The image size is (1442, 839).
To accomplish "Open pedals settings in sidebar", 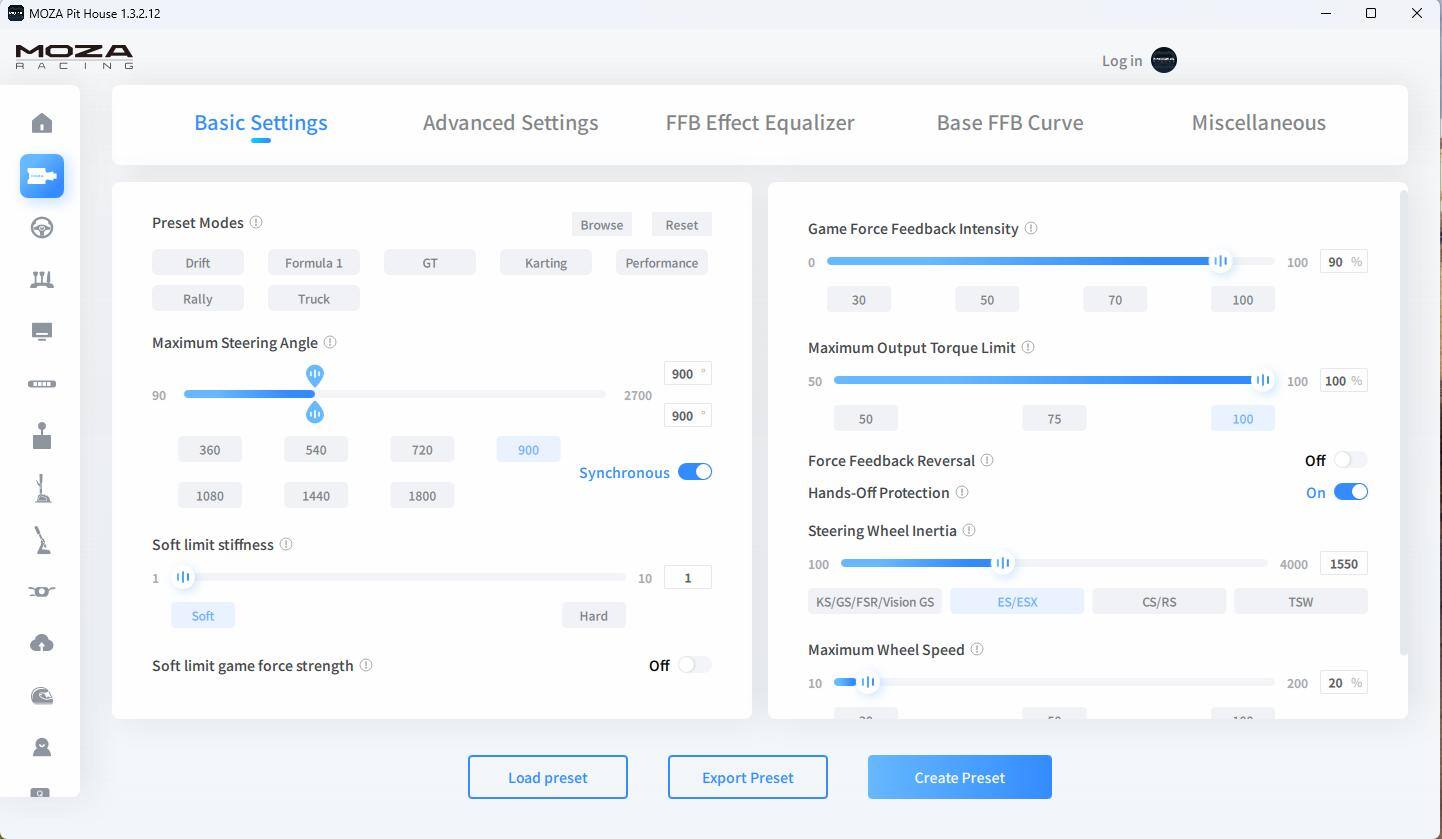I will tap(42, 280).
